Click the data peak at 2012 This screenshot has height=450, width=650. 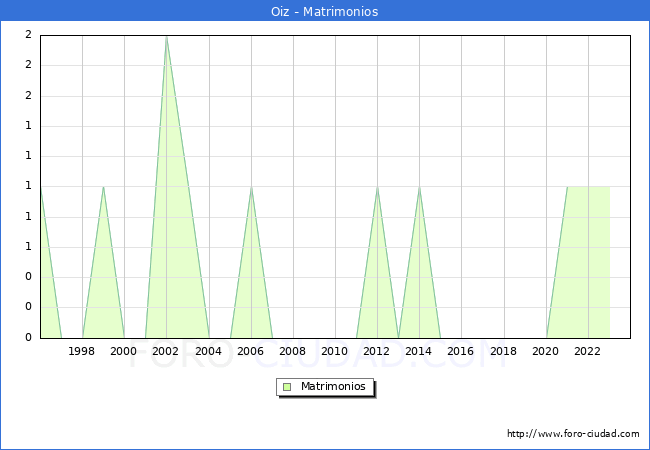[x=377, y=187]
